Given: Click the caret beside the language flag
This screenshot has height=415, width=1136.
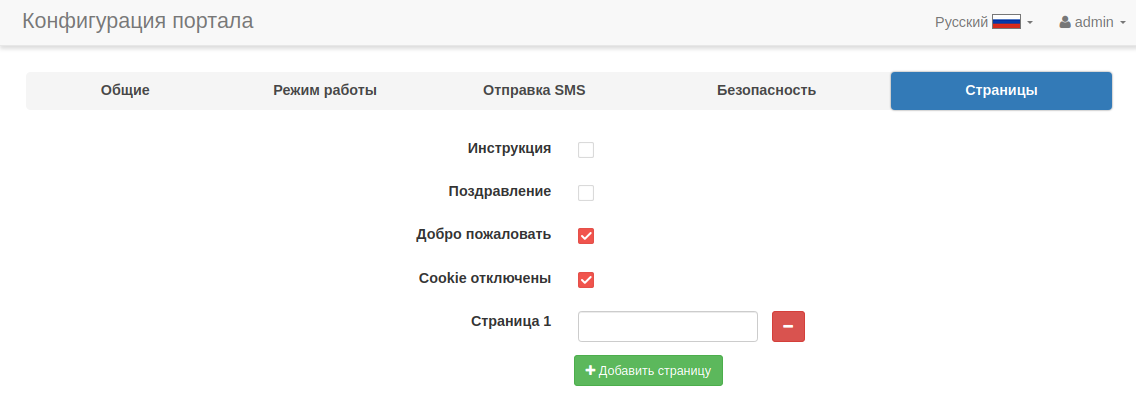Looking at the screenshot, I should tap(1030, 22).
